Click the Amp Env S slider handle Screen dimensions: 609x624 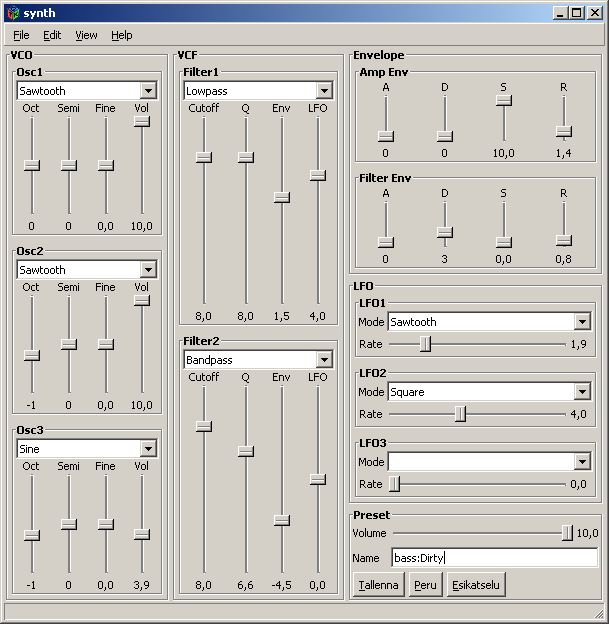pos(504,101)
